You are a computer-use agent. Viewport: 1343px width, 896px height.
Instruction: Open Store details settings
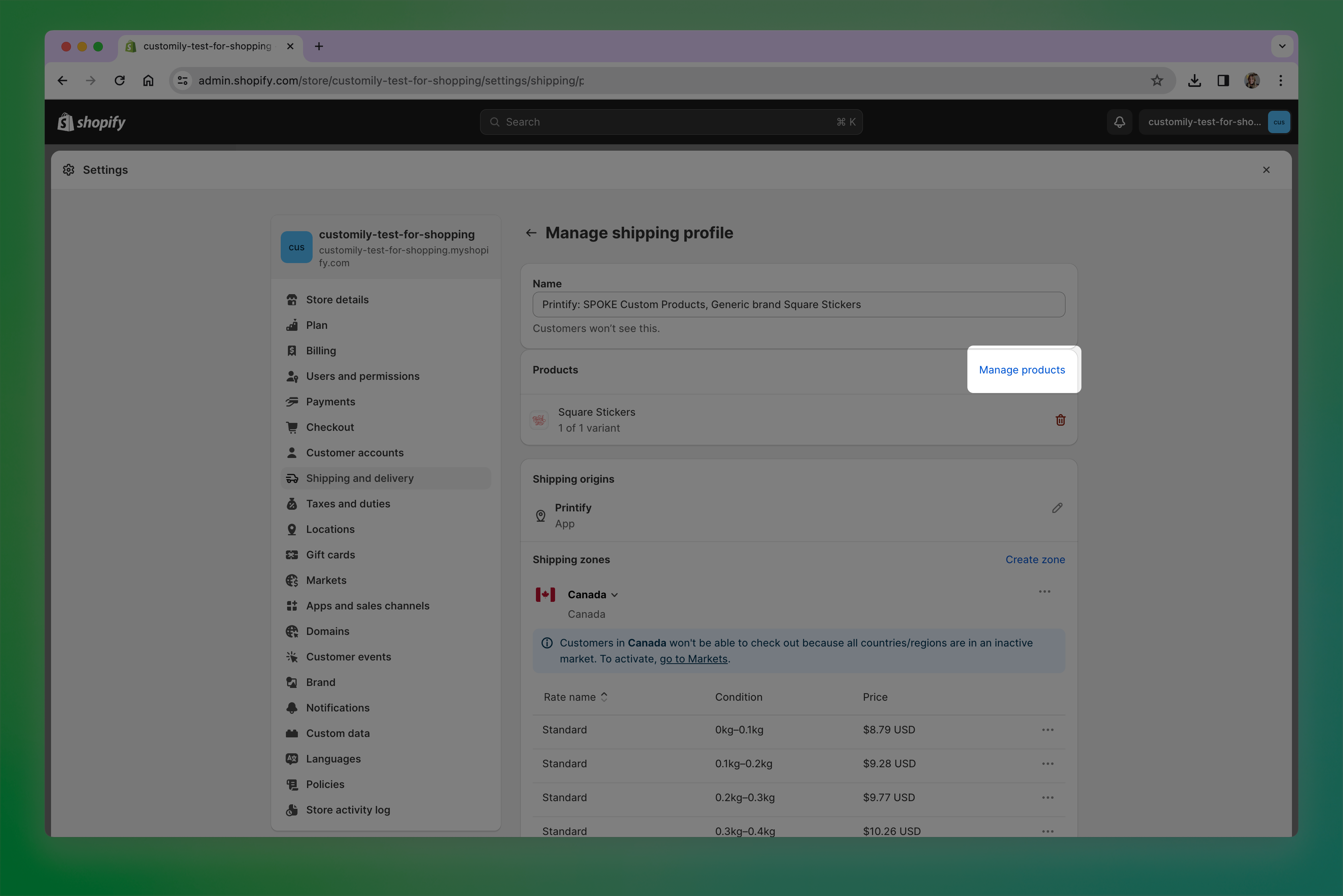tap(386, 300)
